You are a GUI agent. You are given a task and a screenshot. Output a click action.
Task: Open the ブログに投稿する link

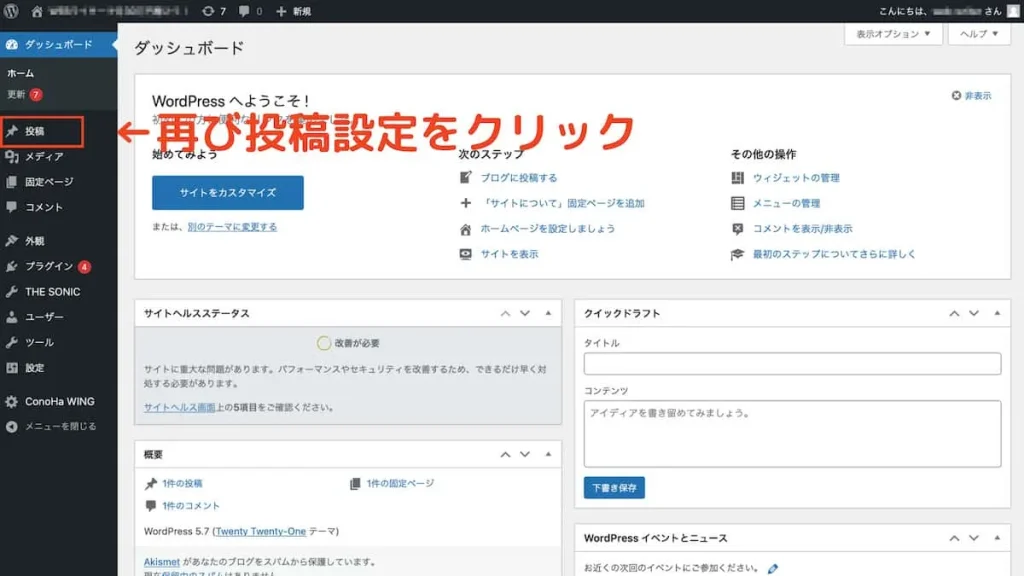(519, 178)
